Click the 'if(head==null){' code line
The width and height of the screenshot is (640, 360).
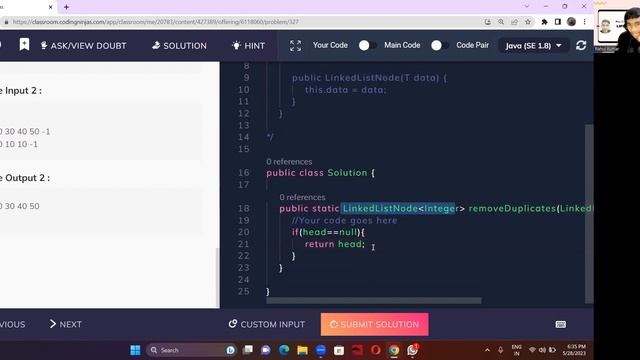(x=328, y=232)
